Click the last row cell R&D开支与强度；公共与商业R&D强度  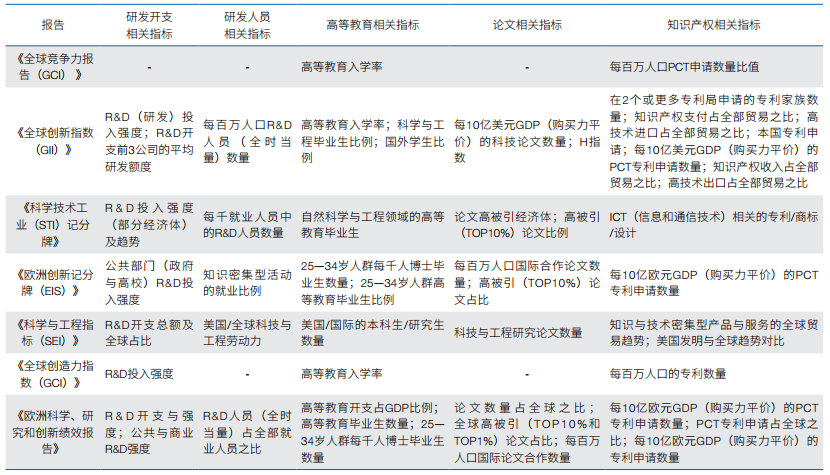(149, 432)
